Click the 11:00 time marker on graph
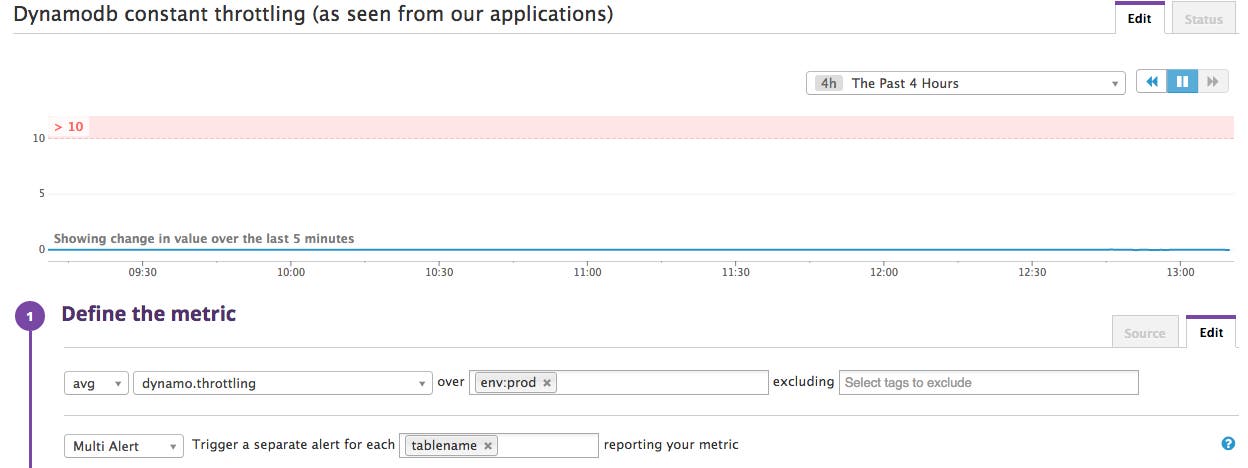Image resolution: width=1248 pixels, height=468 pixels. click(x=587, y=271)
